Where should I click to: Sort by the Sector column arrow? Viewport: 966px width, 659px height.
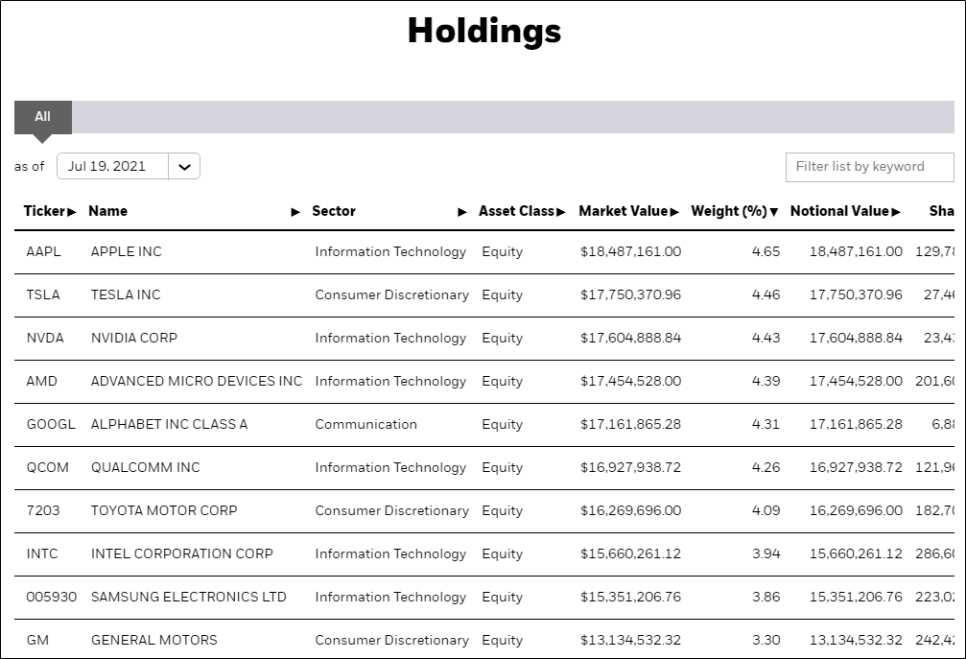tap(462, 212)
